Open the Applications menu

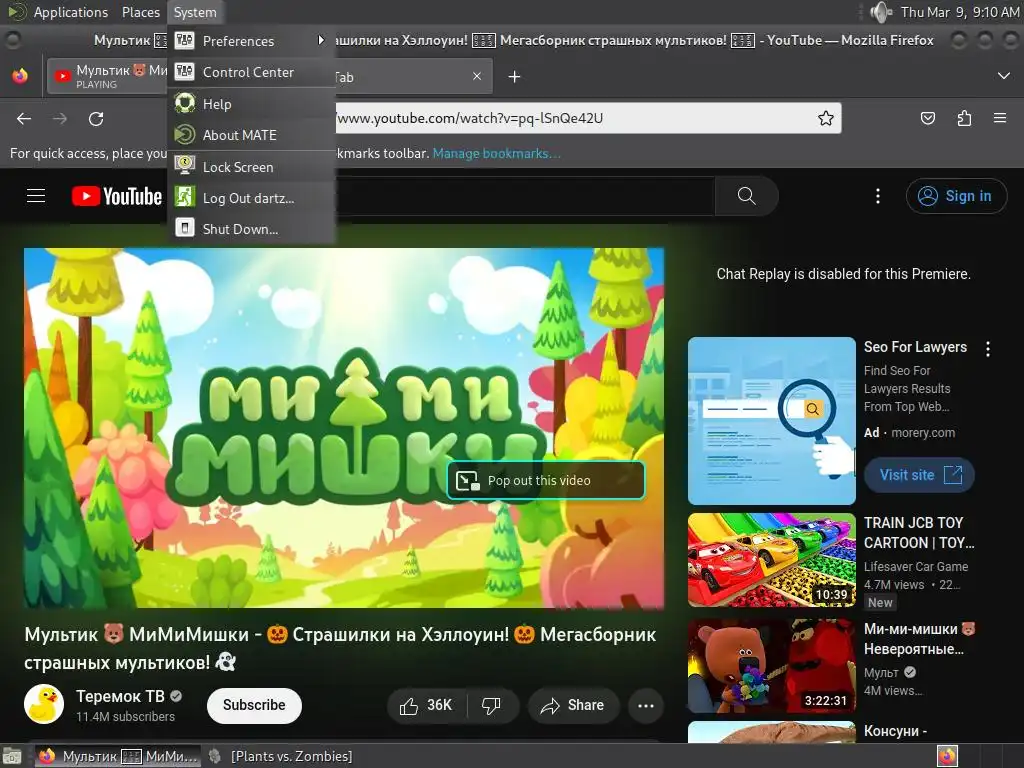[71, 12]
